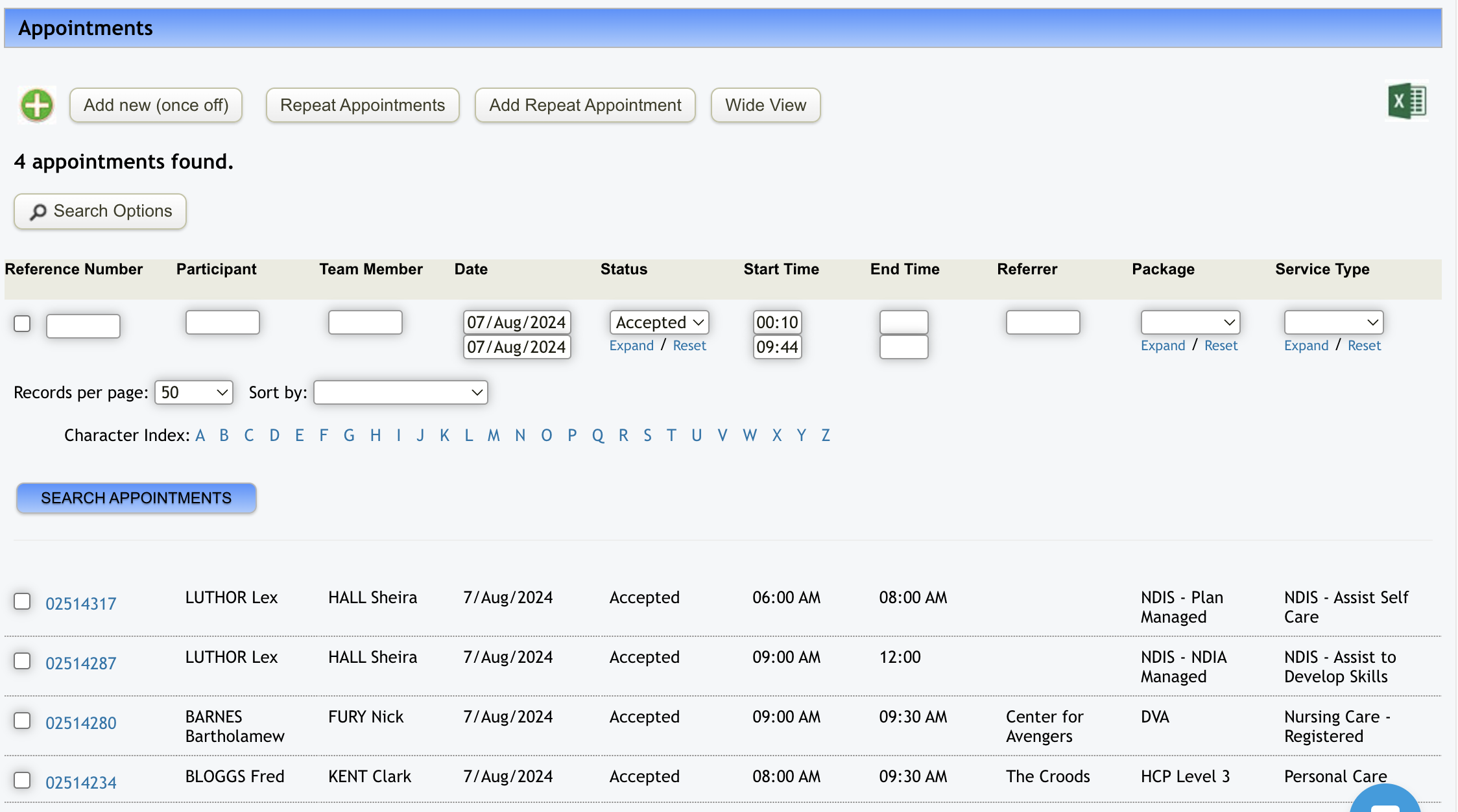The width and height of the screenshot is (1458, 812).
Task: Check the box for appointment 02514280
Action: tap(22, 721)
